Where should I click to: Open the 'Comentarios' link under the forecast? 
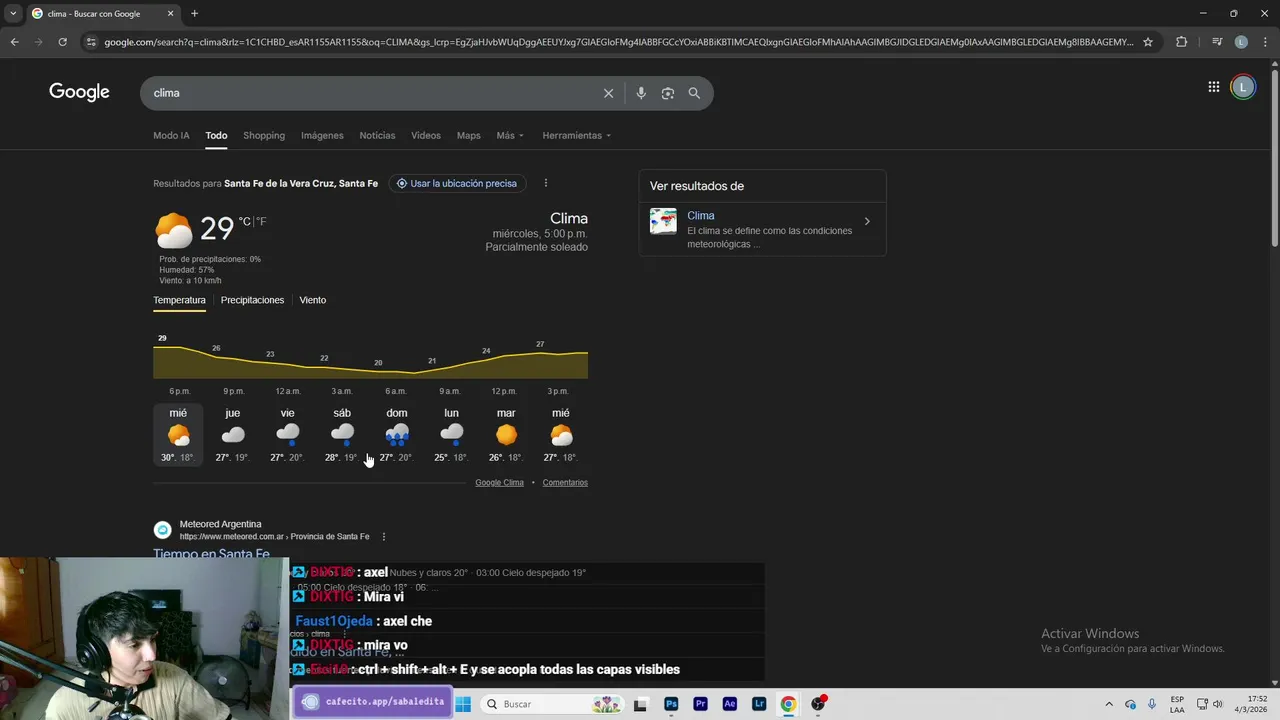pyautogui.click(x=565, y=482)
